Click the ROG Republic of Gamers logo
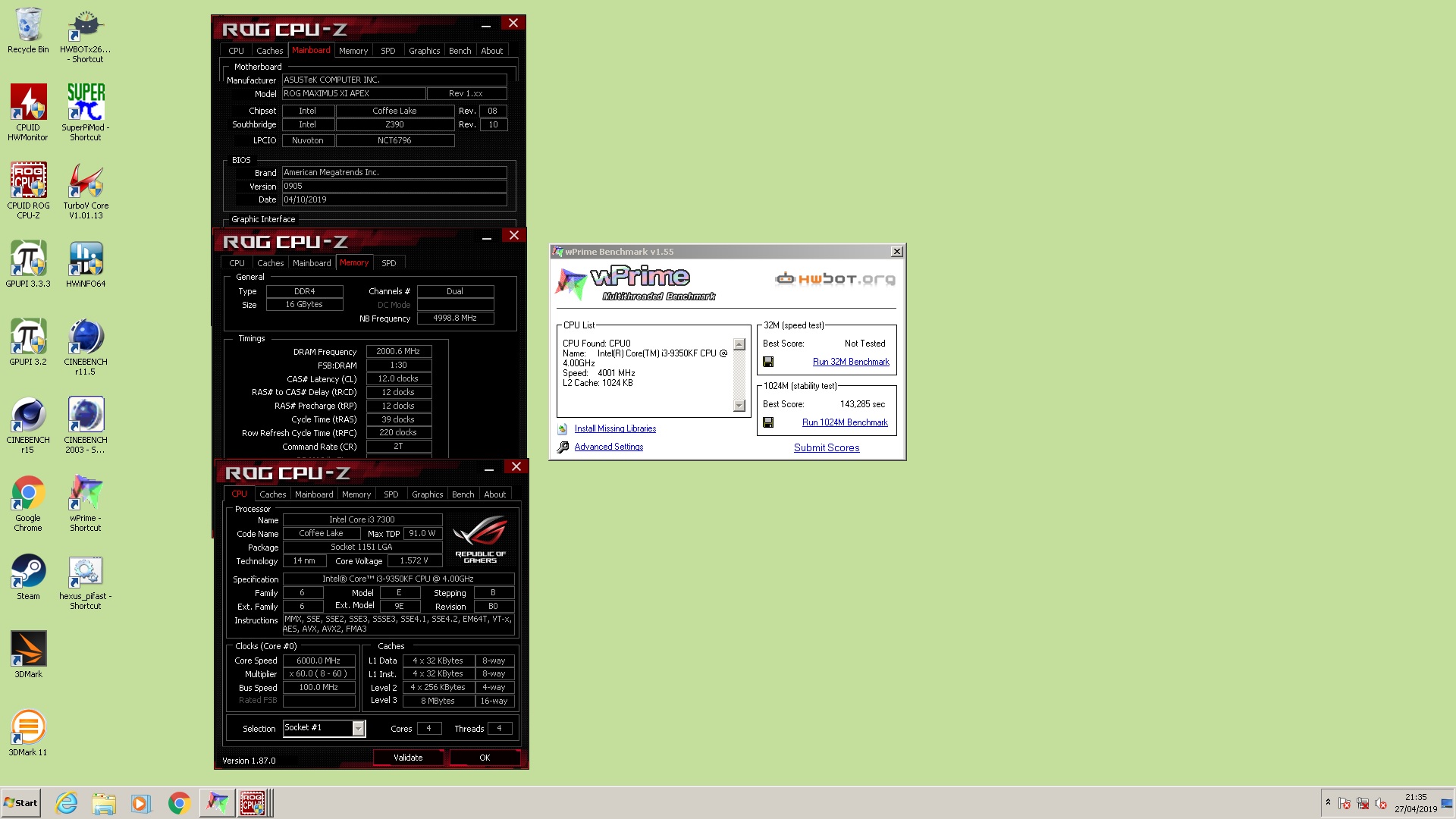The image size is (1456, 819). (480, 539)
